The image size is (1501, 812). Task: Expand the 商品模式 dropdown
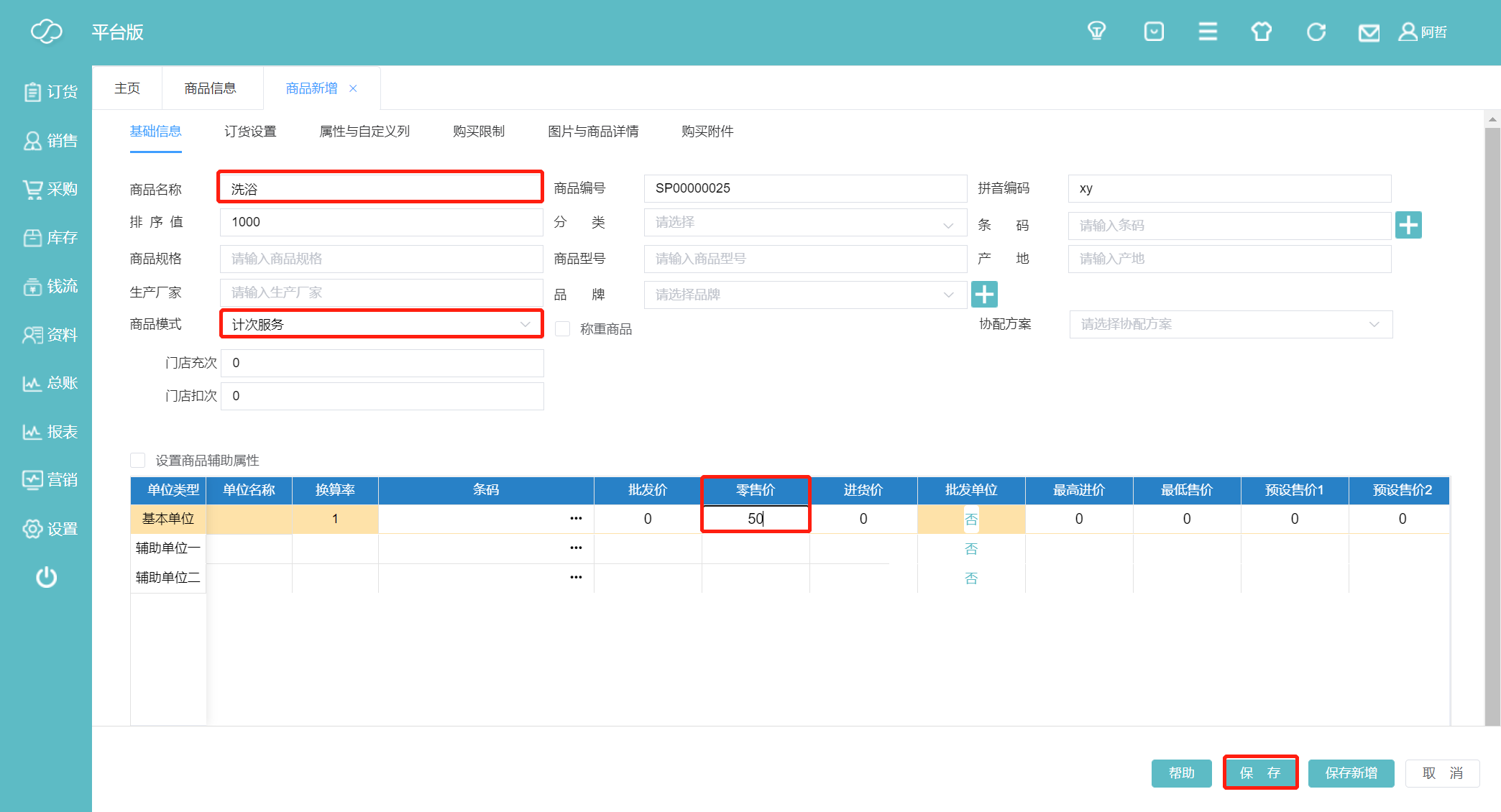(381, 324)
